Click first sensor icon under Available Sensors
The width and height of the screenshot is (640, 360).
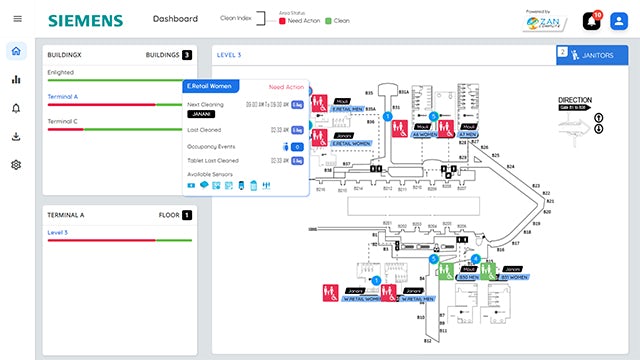pos(191,185)
